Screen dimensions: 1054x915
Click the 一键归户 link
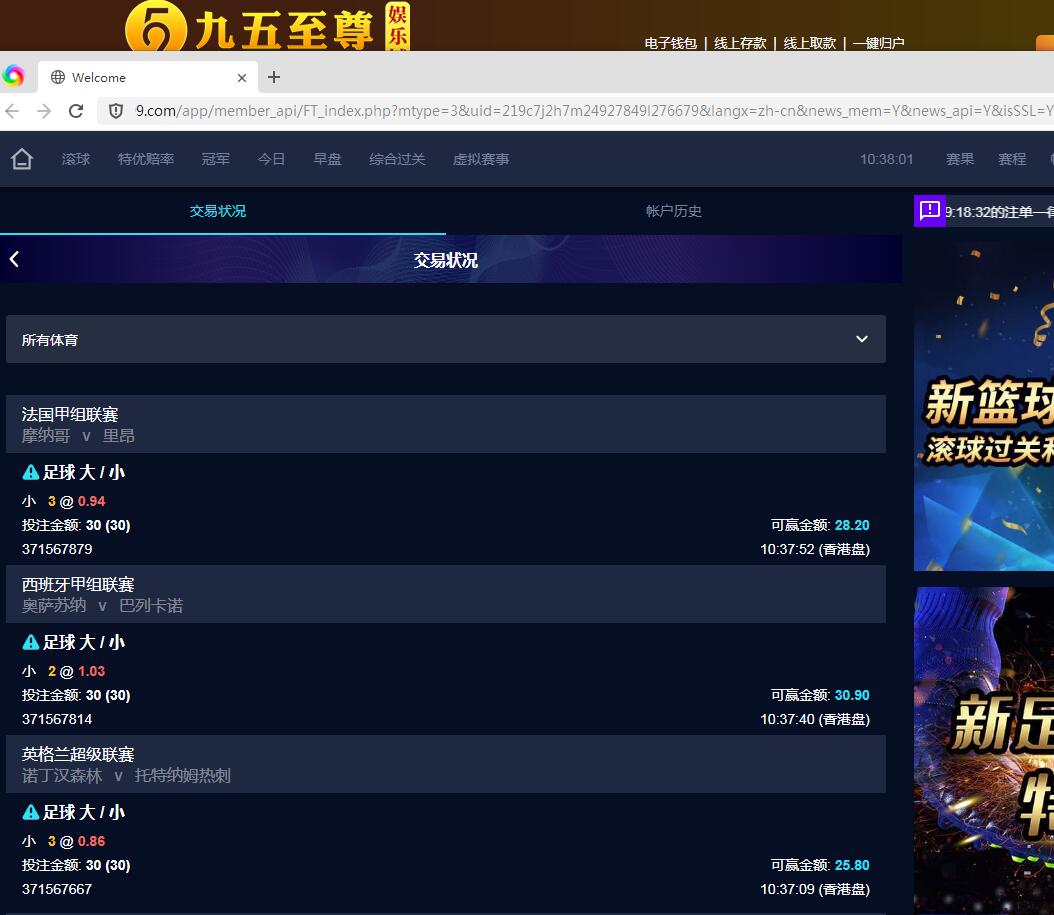click(879, 43)
